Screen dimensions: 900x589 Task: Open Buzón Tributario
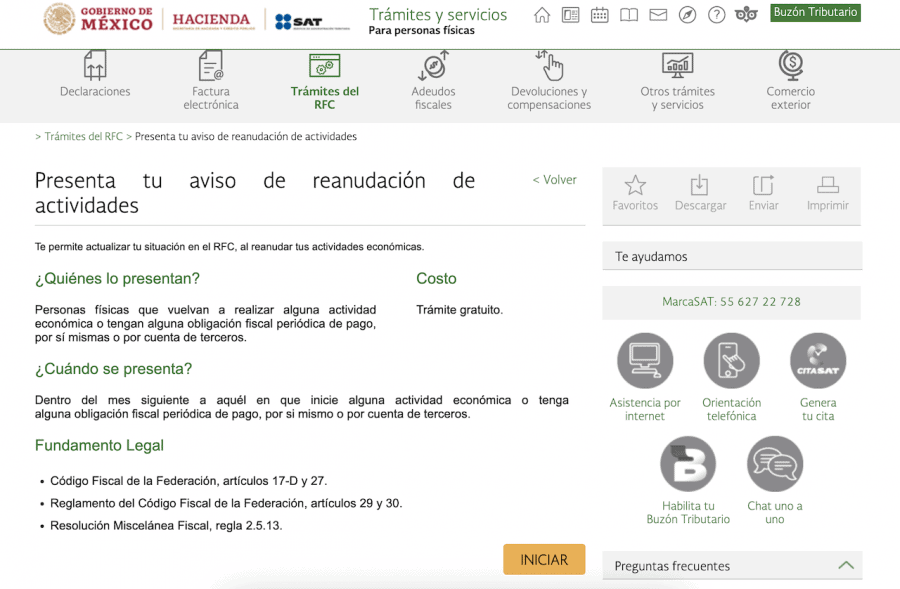click(815, 13)
